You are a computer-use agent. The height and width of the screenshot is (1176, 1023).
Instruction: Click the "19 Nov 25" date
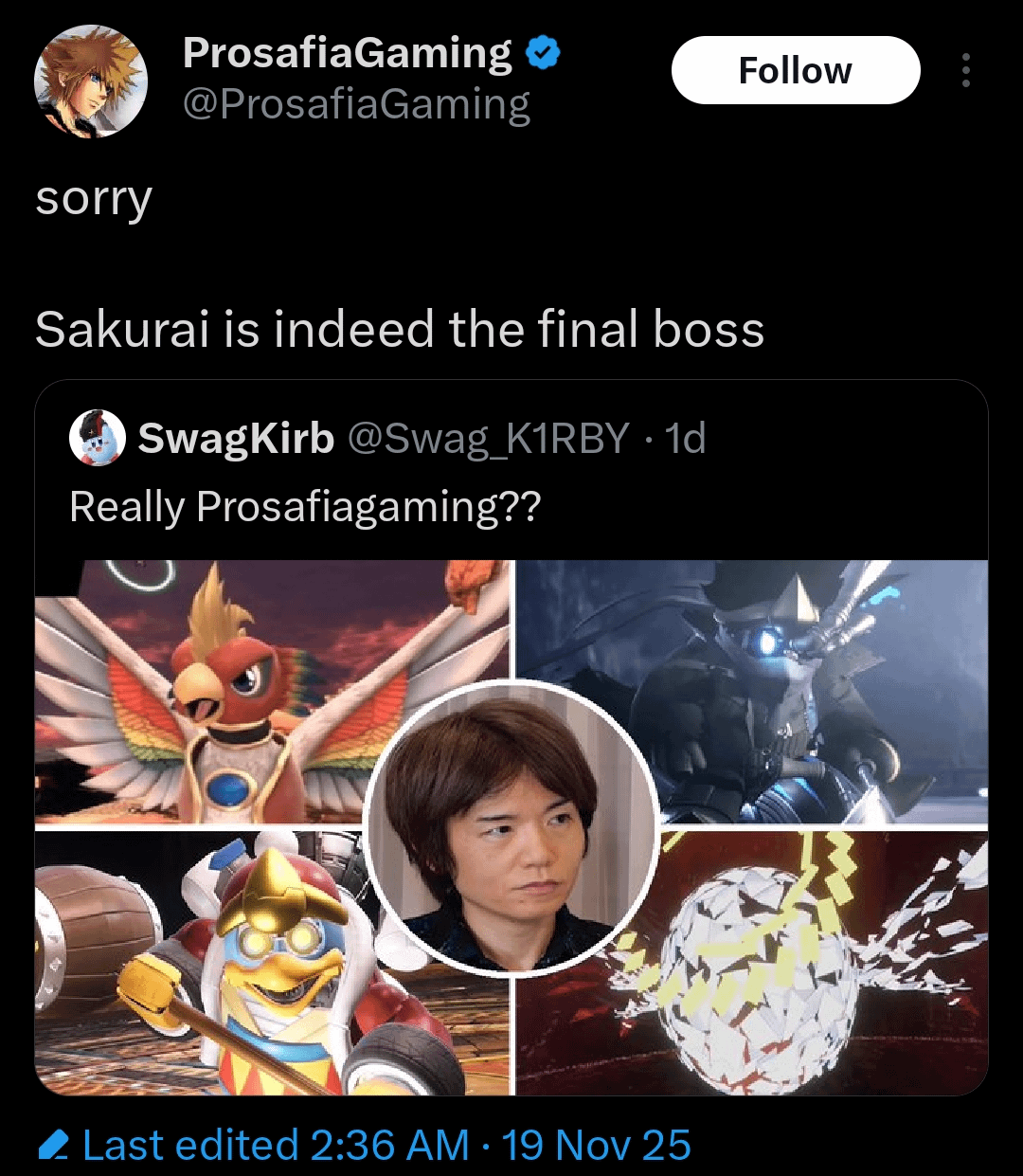click(597, 1146)
